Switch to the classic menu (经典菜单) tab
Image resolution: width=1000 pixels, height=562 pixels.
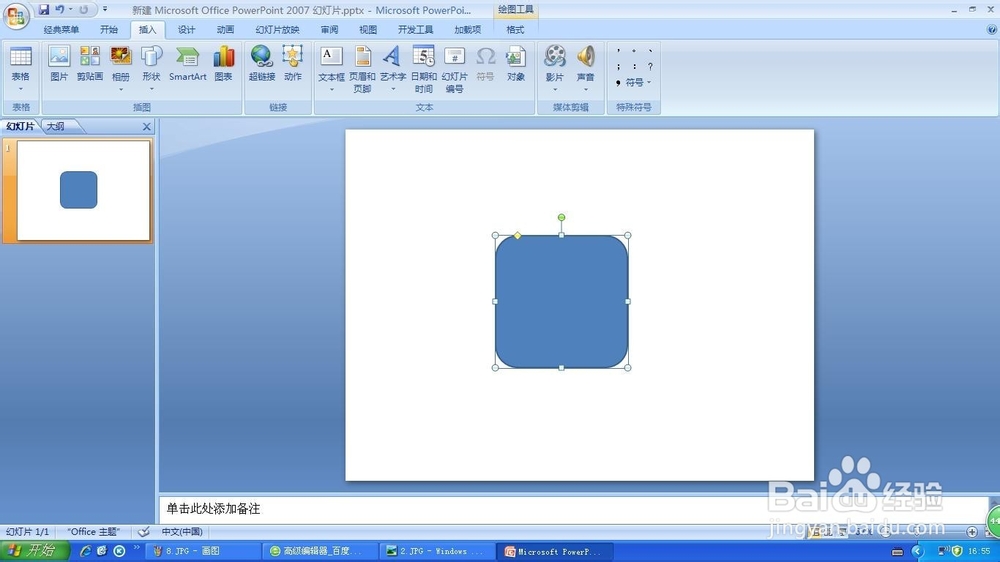[61, 30]
